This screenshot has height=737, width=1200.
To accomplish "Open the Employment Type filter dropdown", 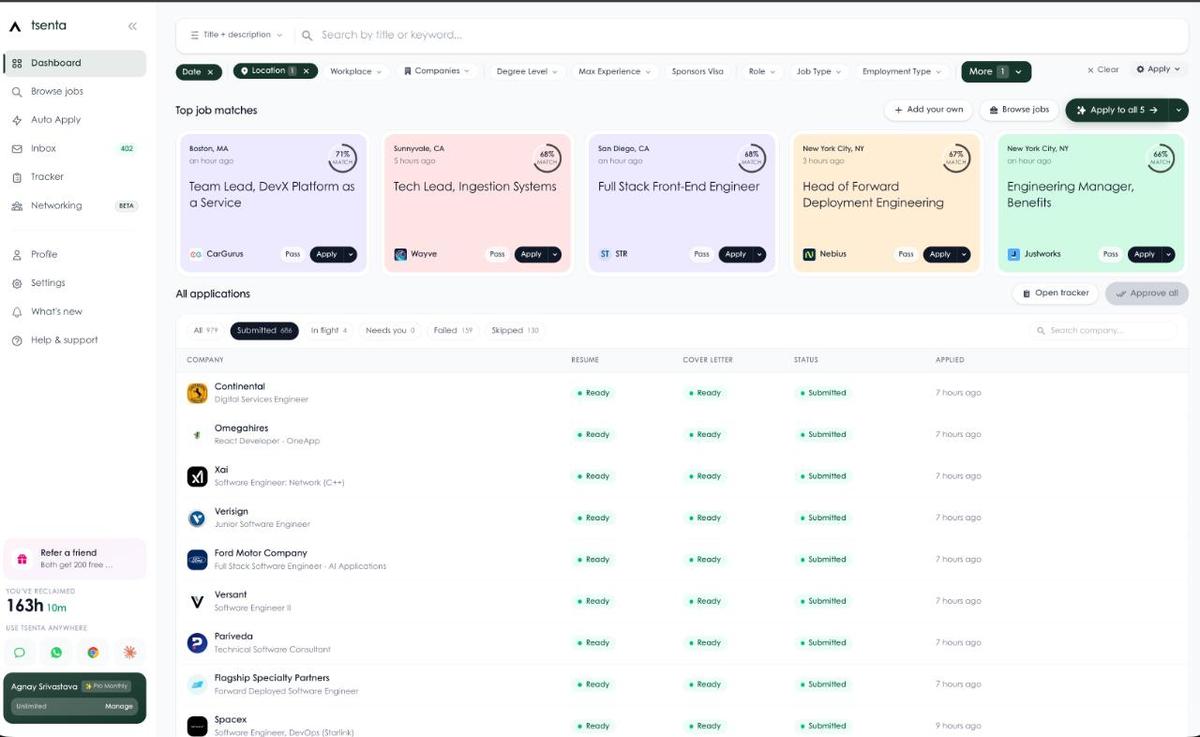I will click(x=903, y=72).
